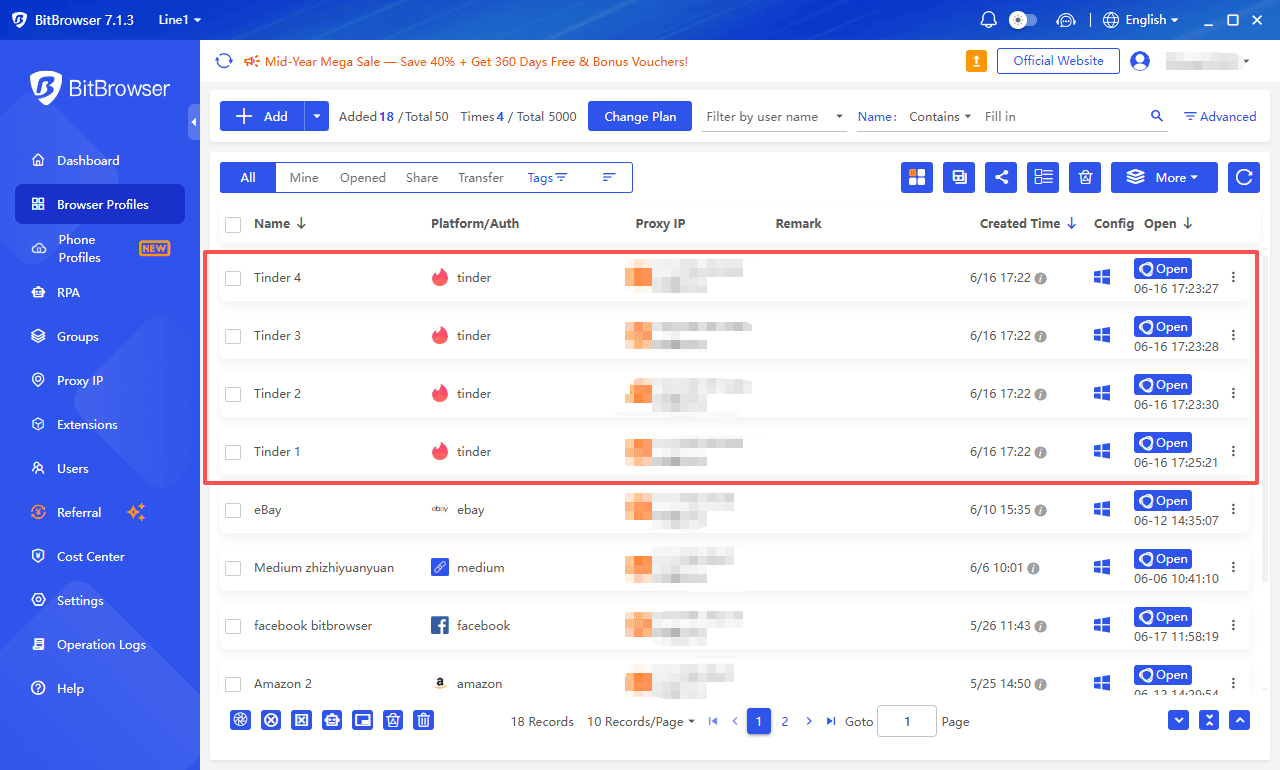Open the Tinder 2 row three-dot menu
Viewport: 1280px width, 770px height.
pyautogui.click(x=1233, y=394)
